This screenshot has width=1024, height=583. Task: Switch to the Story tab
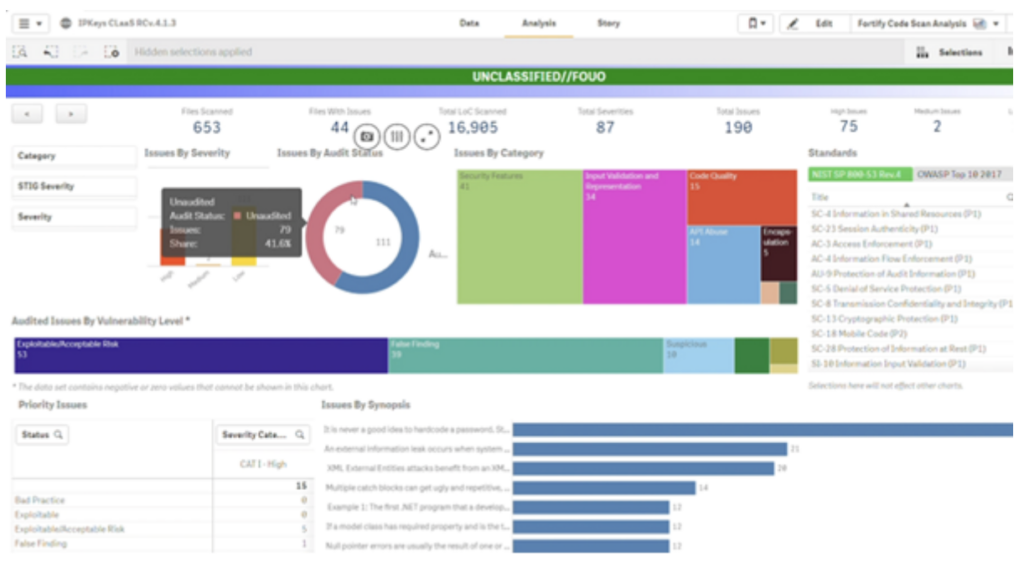click(608, 23)
